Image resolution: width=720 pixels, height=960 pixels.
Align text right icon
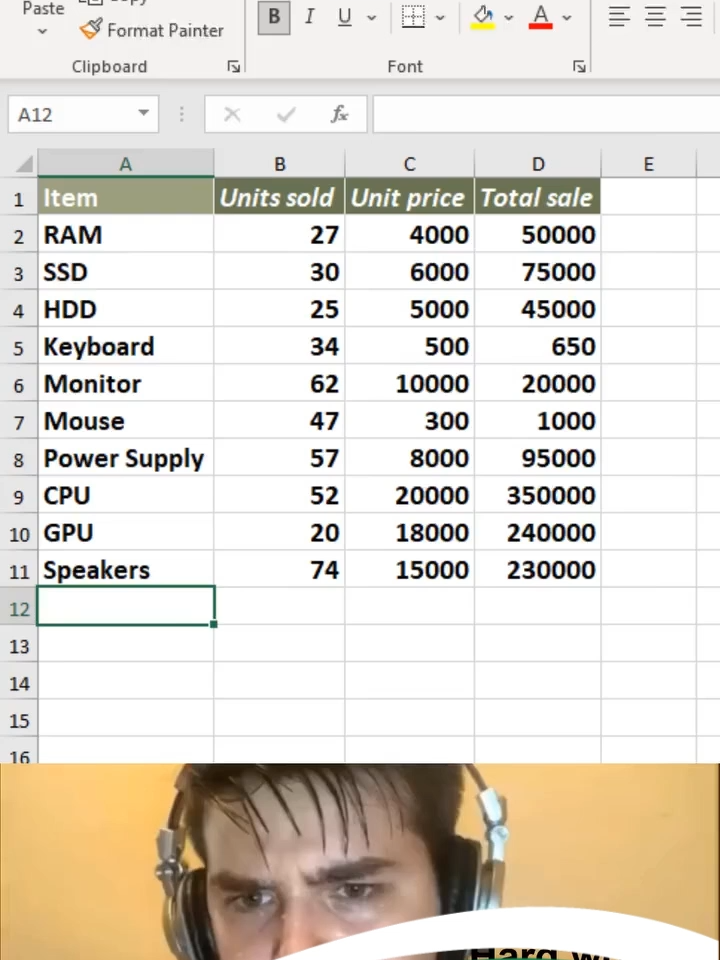coord(691,17)
